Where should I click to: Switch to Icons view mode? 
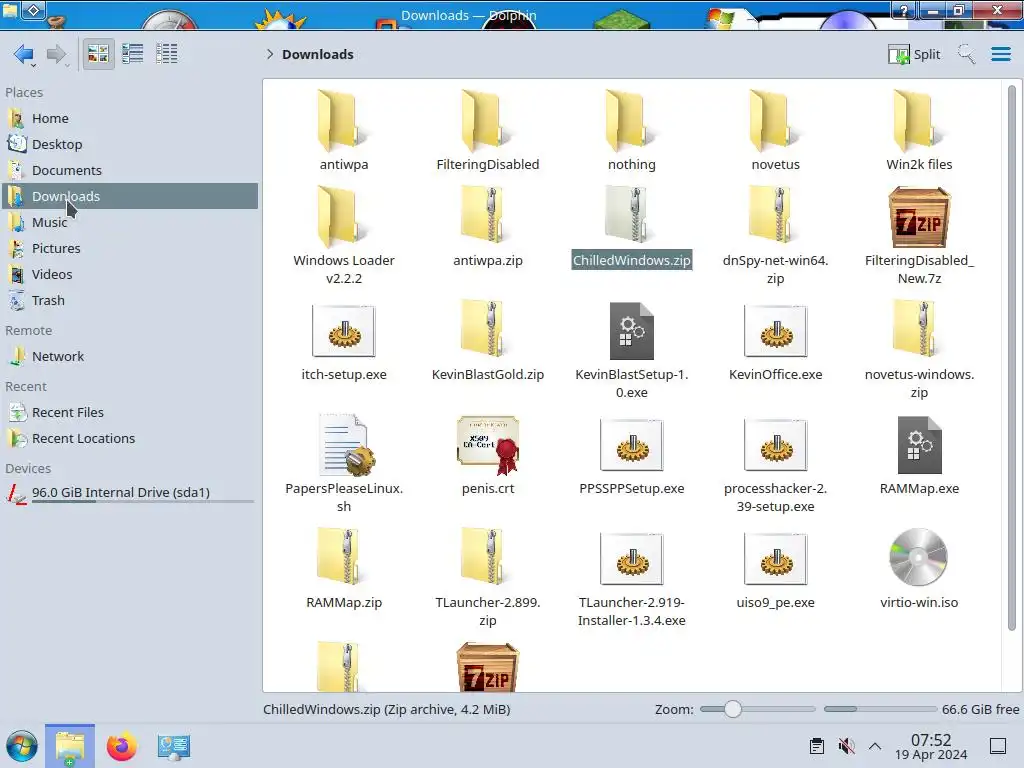point(98,54)
